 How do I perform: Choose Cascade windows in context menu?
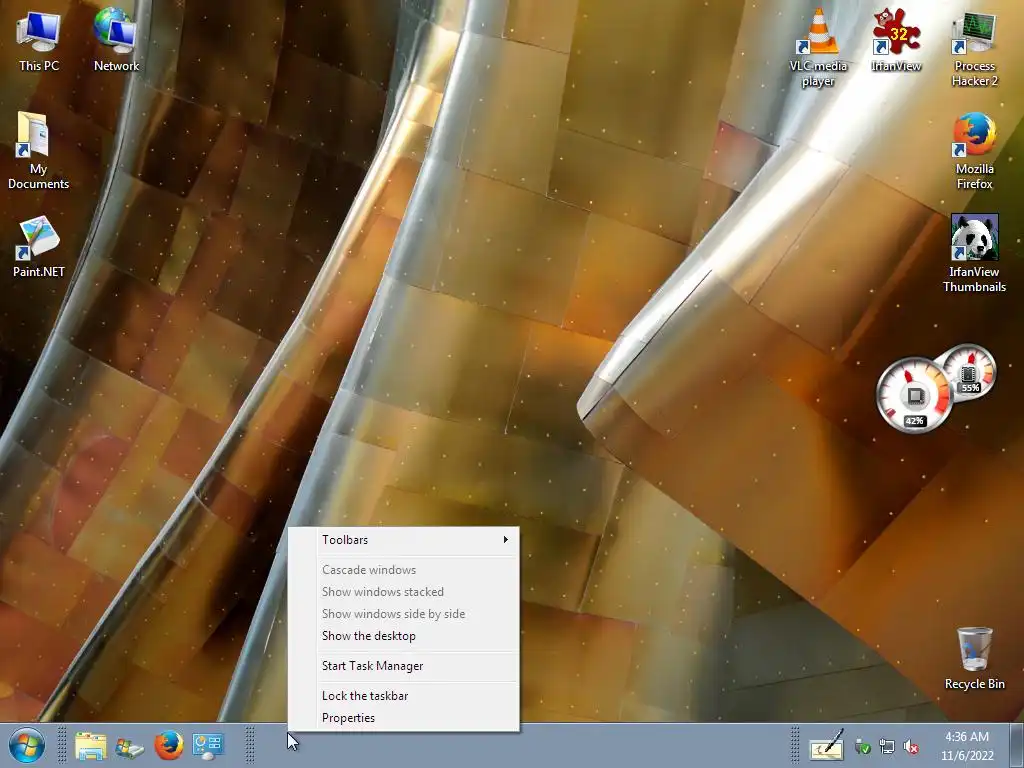[404, 569]
